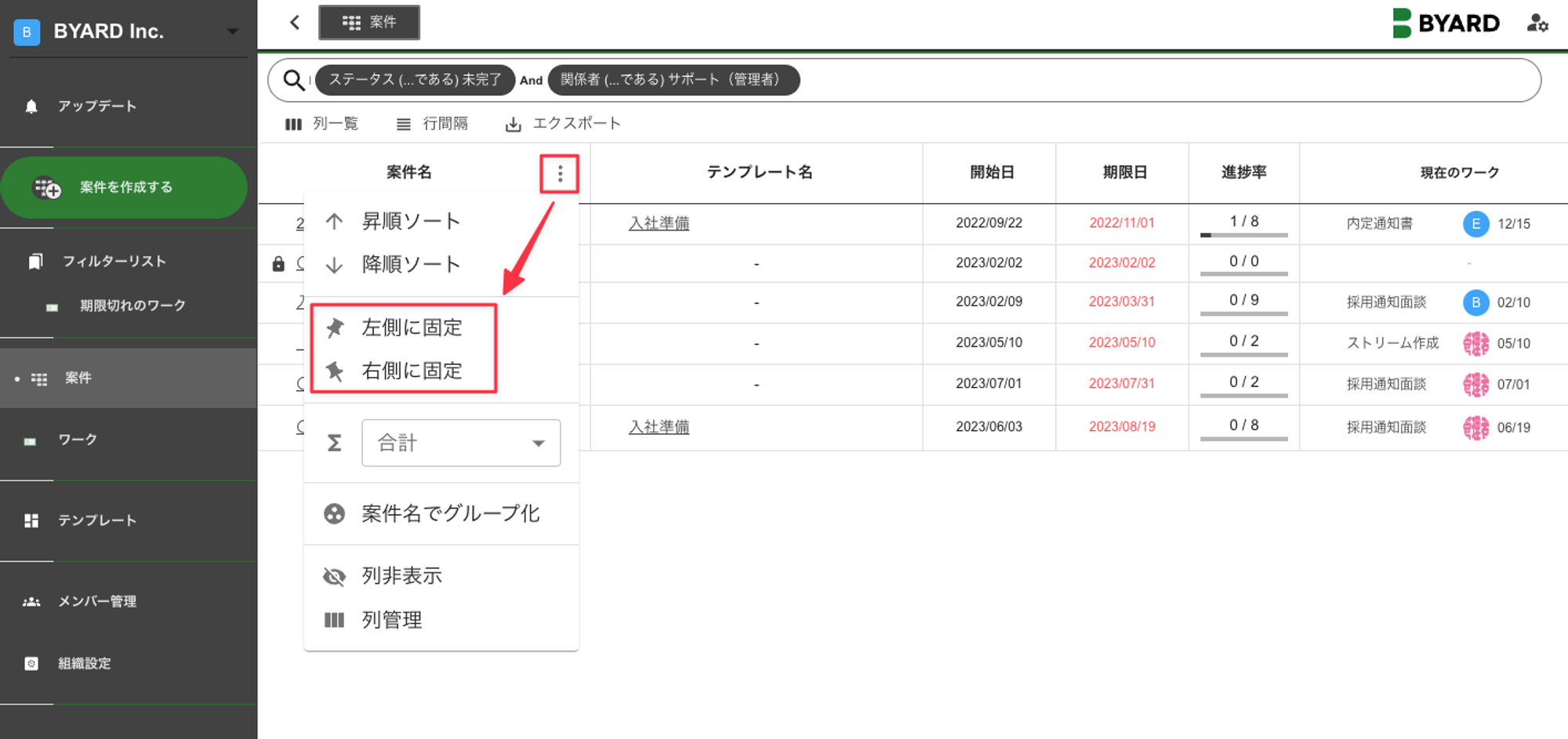Open 組織設定 in the sidebar
This screenshot has height=739, width=1568.
tap(84, 664)
